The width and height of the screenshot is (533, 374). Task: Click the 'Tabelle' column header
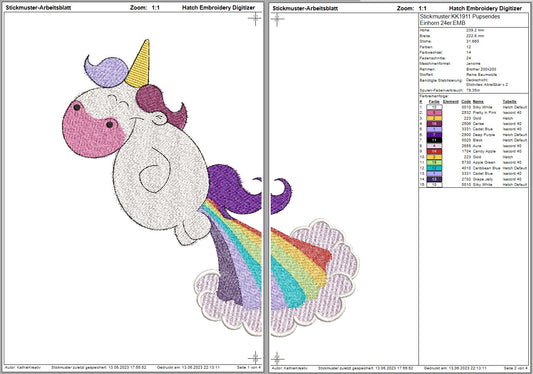[x=510, y=102]
